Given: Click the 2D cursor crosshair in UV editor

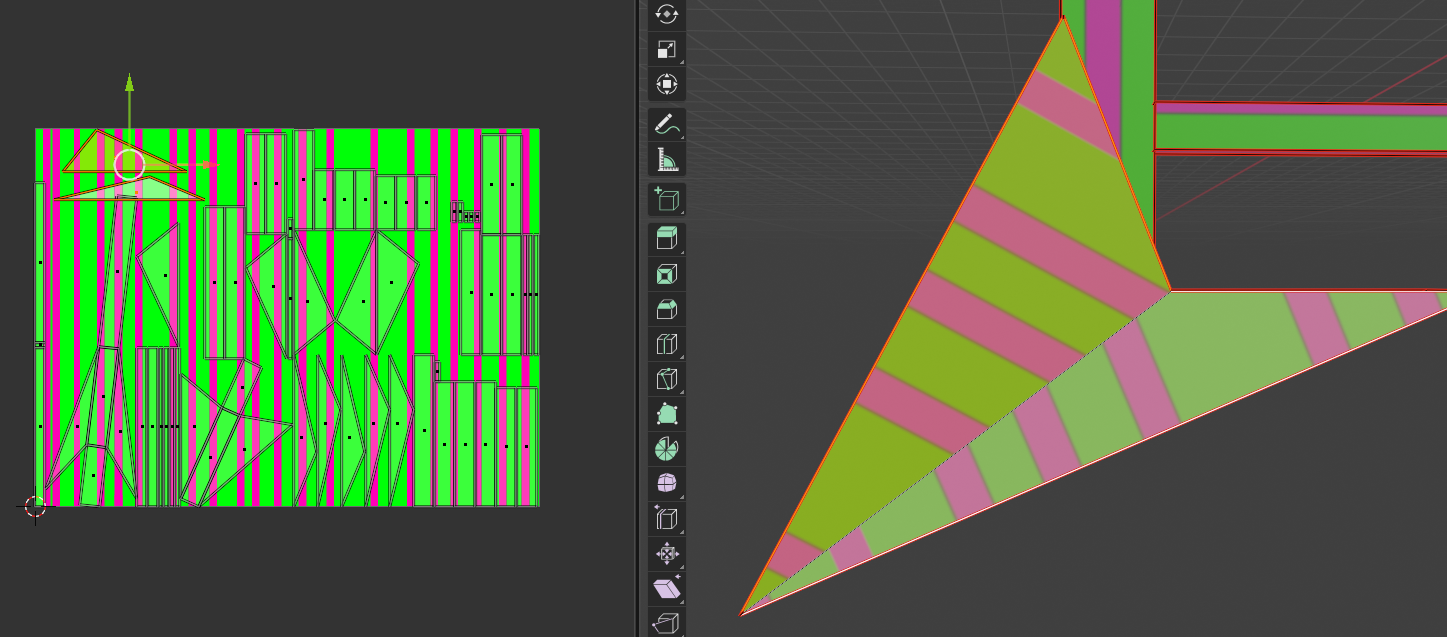Looking at the screenshot, I should point(35,507).
